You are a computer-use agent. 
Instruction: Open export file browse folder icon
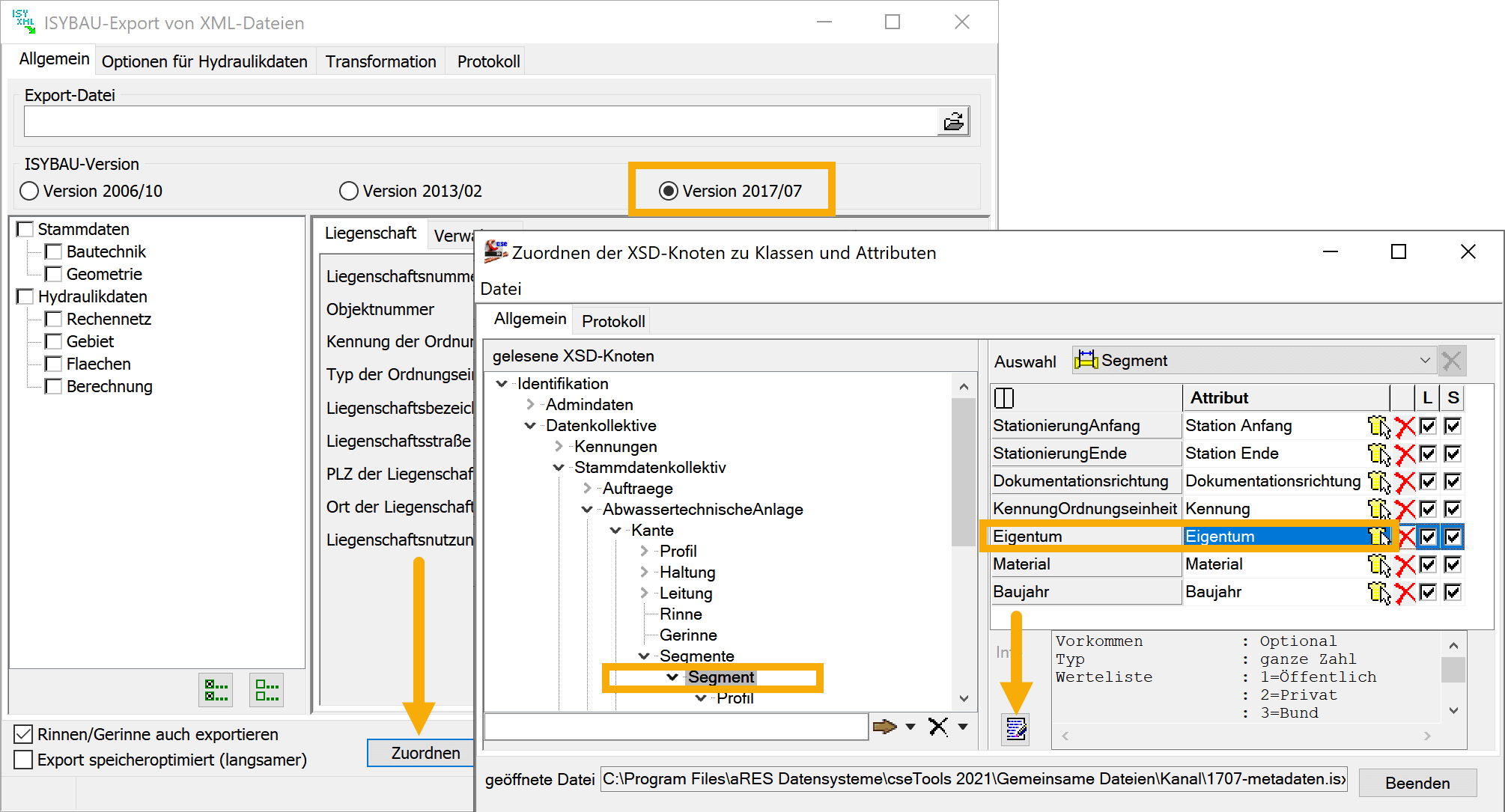953,121
